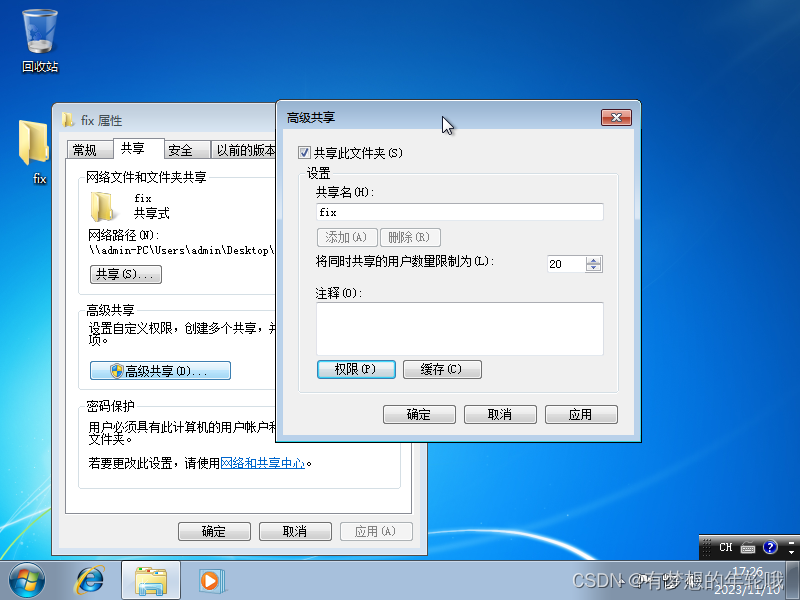Open the Recycle Bin desktop icon
Image resolution: width=800 pixels, height=600 pixels.
pos(40,41)
